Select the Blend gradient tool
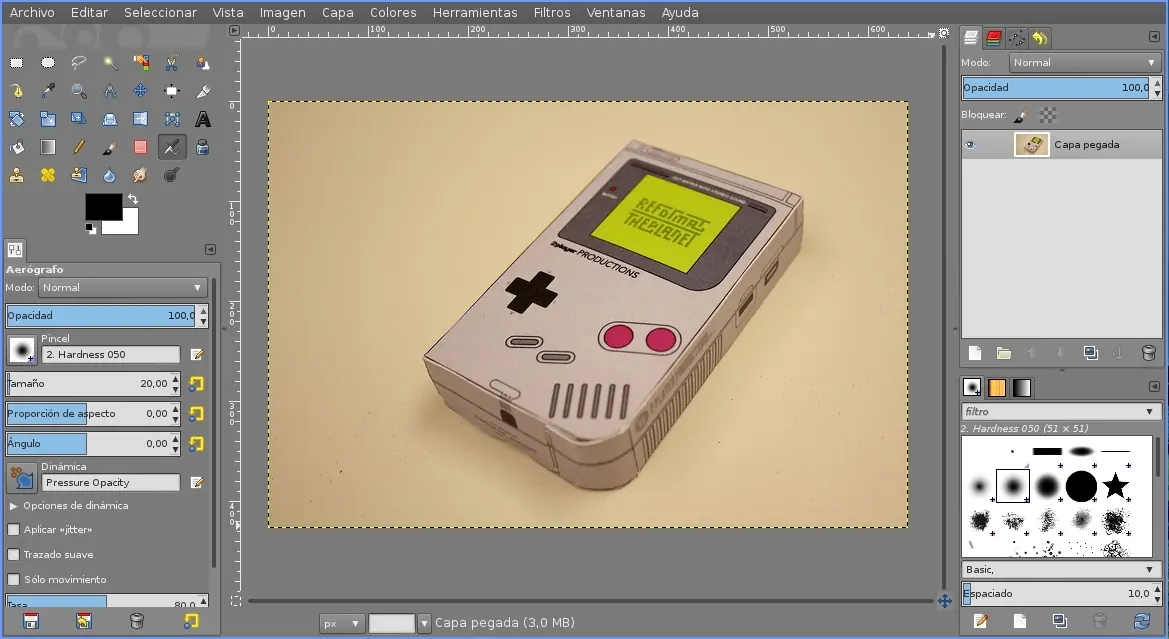Viewport: 1169px width, 639px height. click(x=48, y=147)
